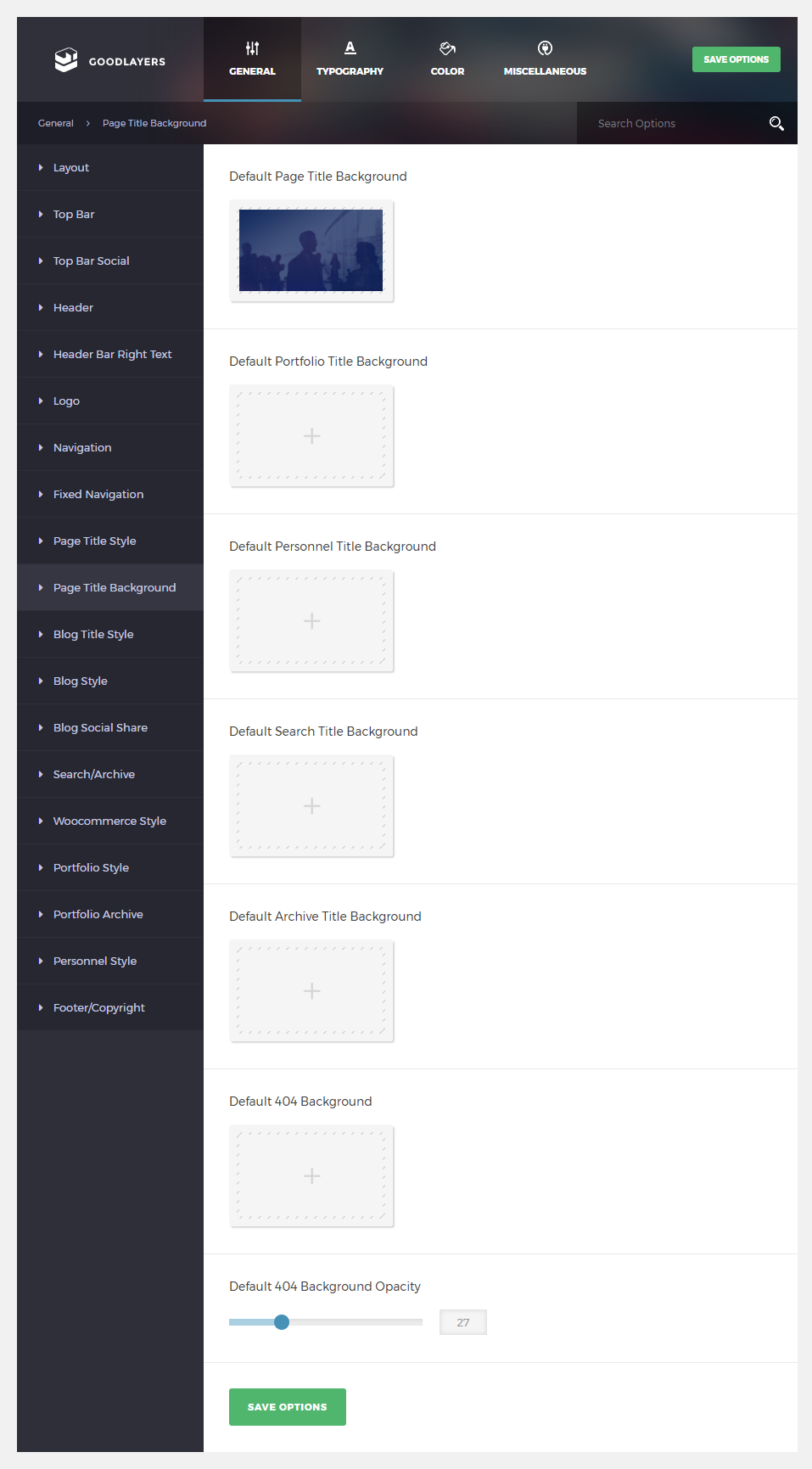Click the Goodlayers logo icon

[x=66, y=60]
